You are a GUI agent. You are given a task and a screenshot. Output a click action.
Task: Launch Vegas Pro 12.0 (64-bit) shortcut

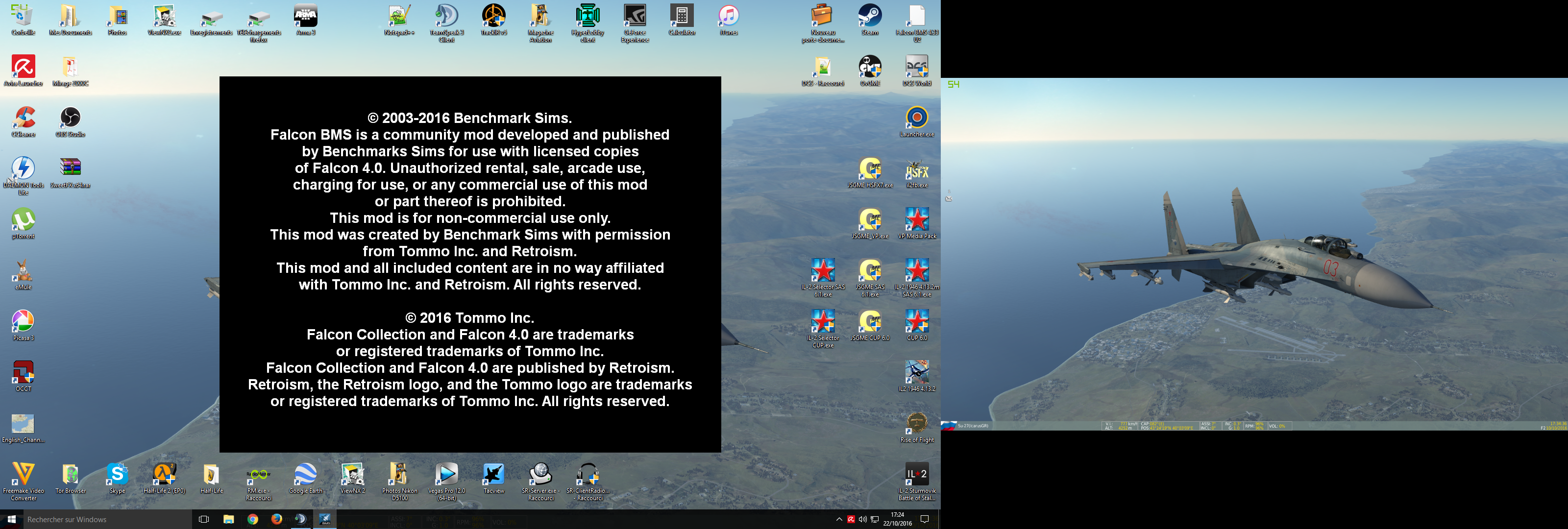(x=447, y=481)
